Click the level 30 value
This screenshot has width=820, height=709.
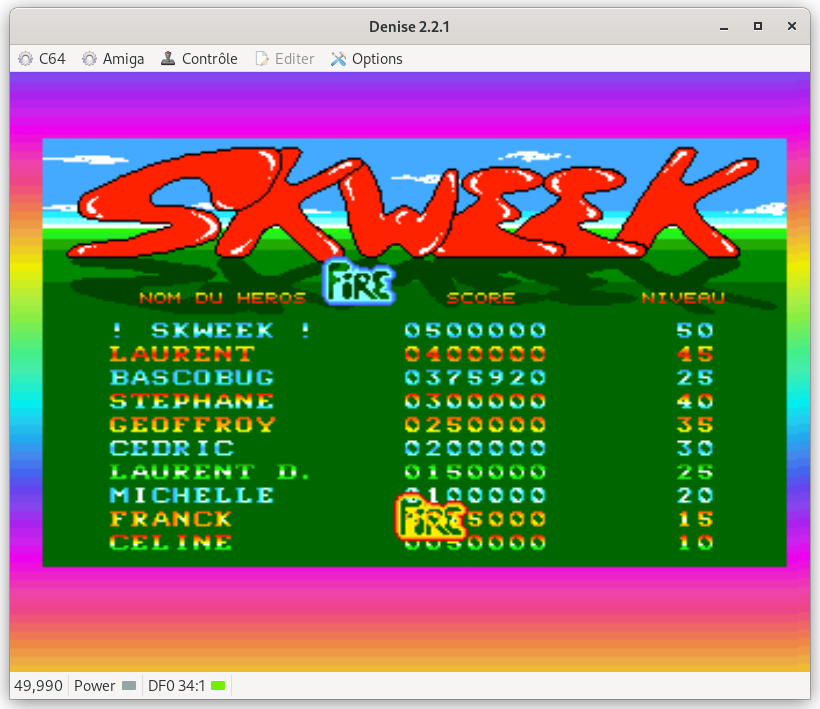tap(695, 448)
